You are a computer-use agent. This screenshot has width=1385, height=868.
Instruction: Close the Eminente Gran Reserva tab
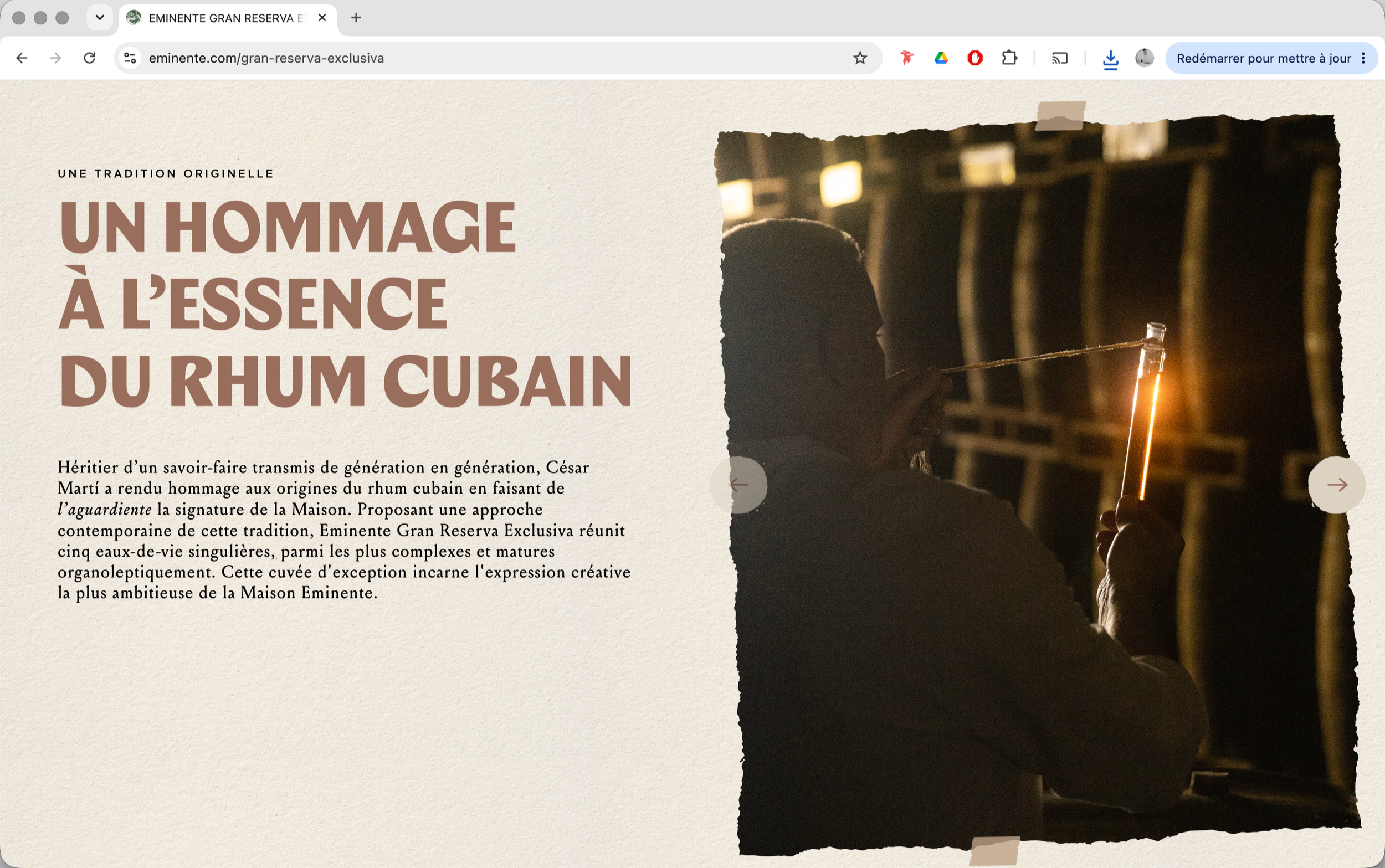322,18
